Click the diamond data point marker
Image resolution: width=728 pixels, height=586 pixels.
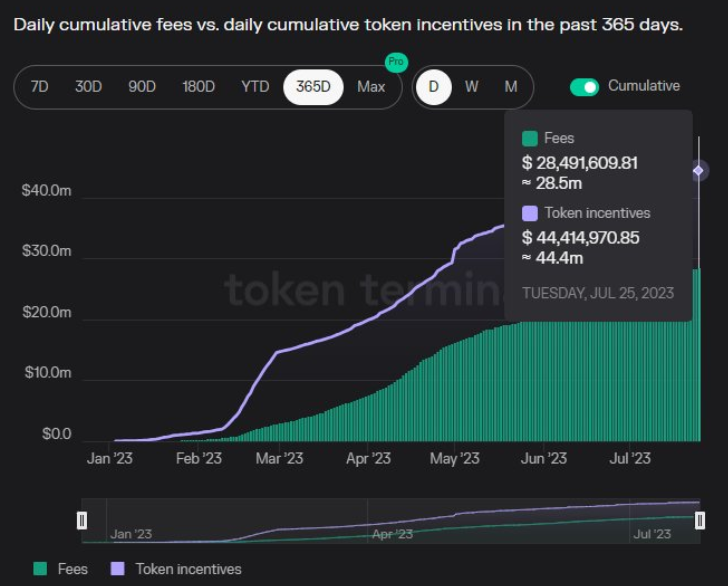699,171
